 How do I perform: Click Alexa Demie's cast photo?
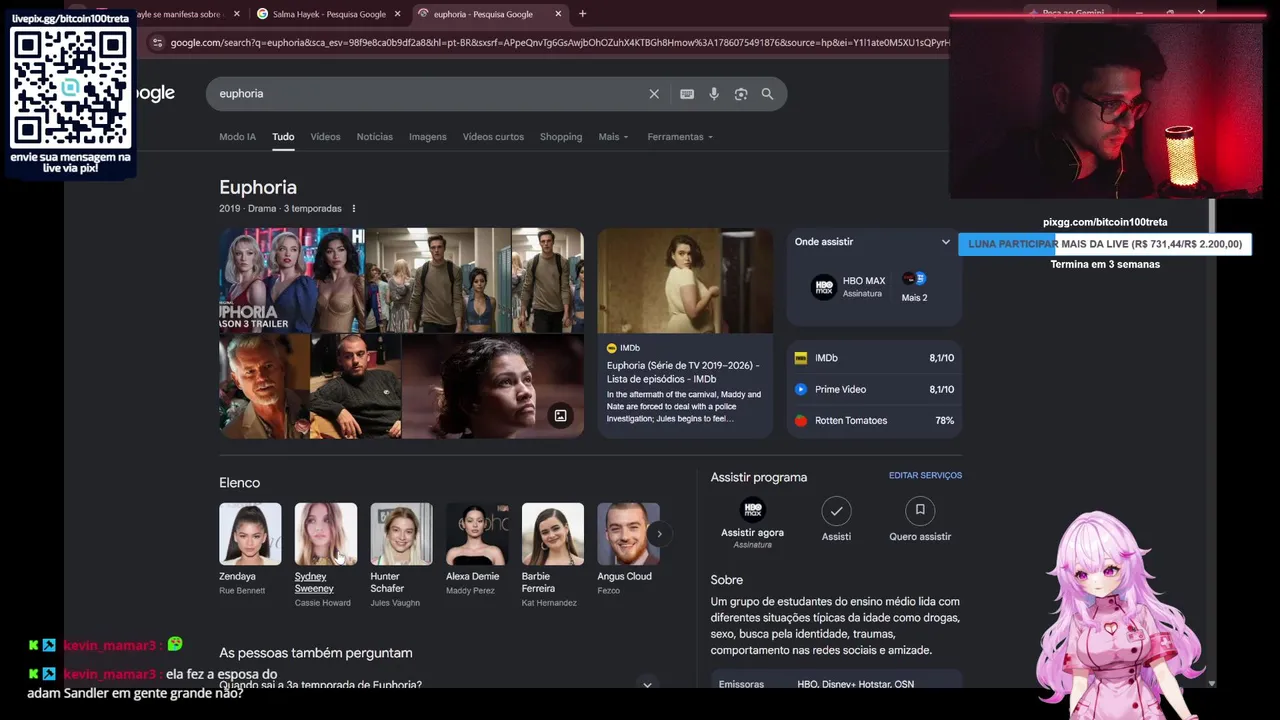[x=477, y=534]
